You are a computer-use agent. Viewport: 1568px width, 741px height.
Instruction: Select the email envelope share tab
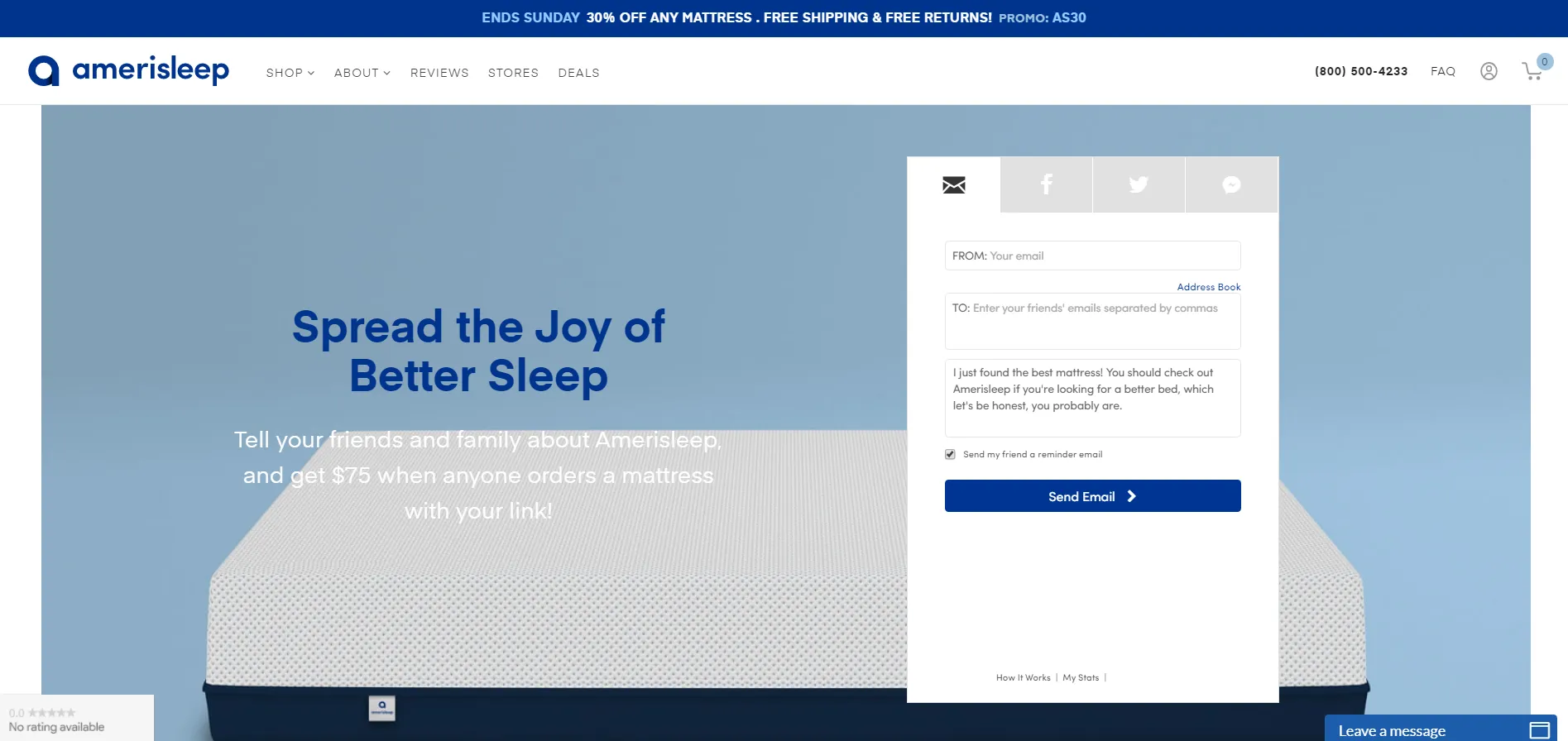tap(954, 184)
